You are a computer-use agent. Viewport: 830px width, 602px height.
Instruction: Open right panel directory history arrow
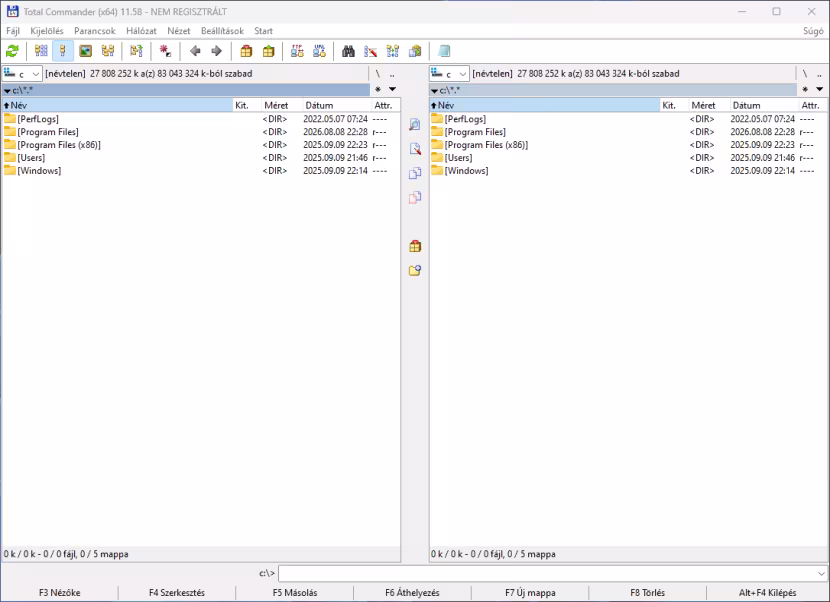819,89
